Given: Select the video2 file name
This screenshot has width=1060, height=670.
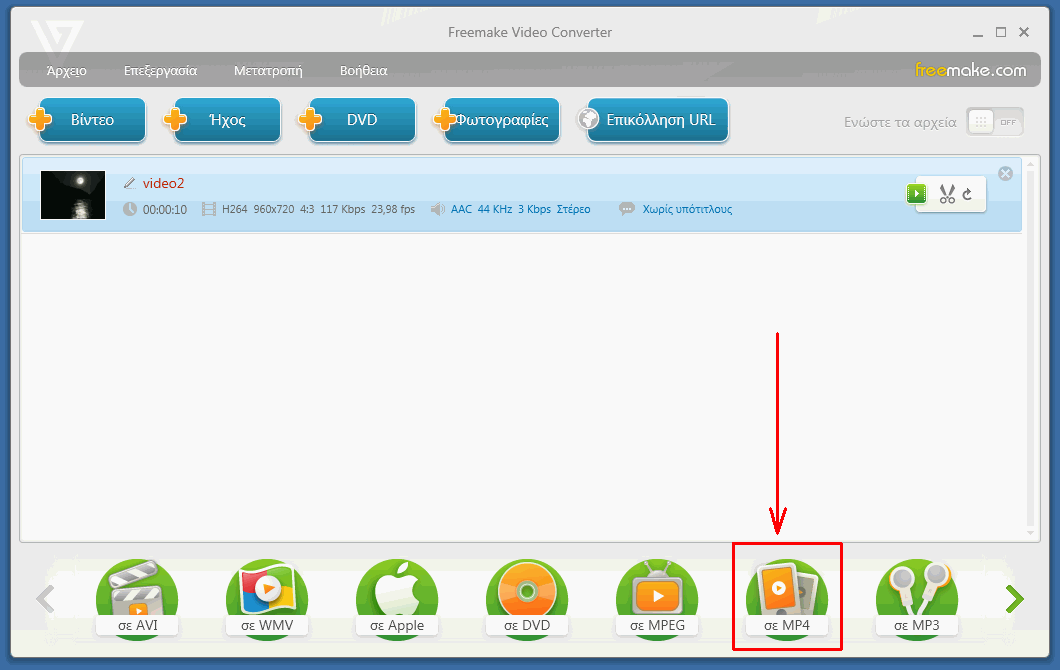Looking at the screenshot, I should pyautogui.click(x=164, y=183).
